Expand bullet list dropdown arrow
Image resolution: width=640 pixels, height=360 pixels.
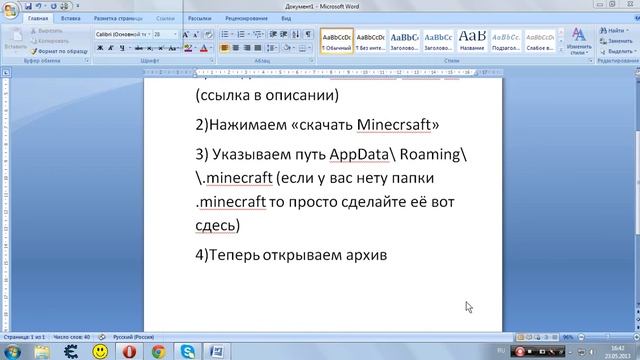[232, 35]
